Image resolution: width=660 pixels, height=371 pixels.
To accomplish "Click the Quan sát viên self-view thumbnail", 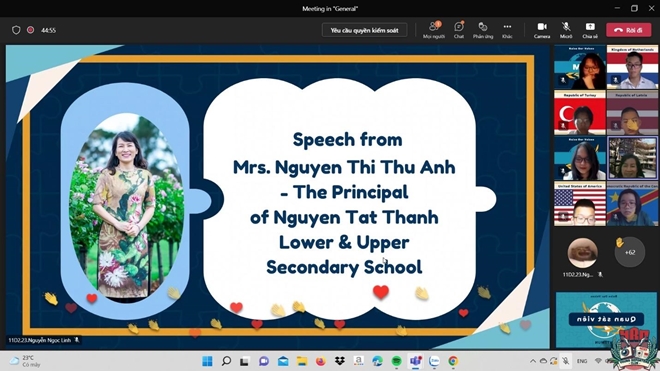I will click(606, 319).
